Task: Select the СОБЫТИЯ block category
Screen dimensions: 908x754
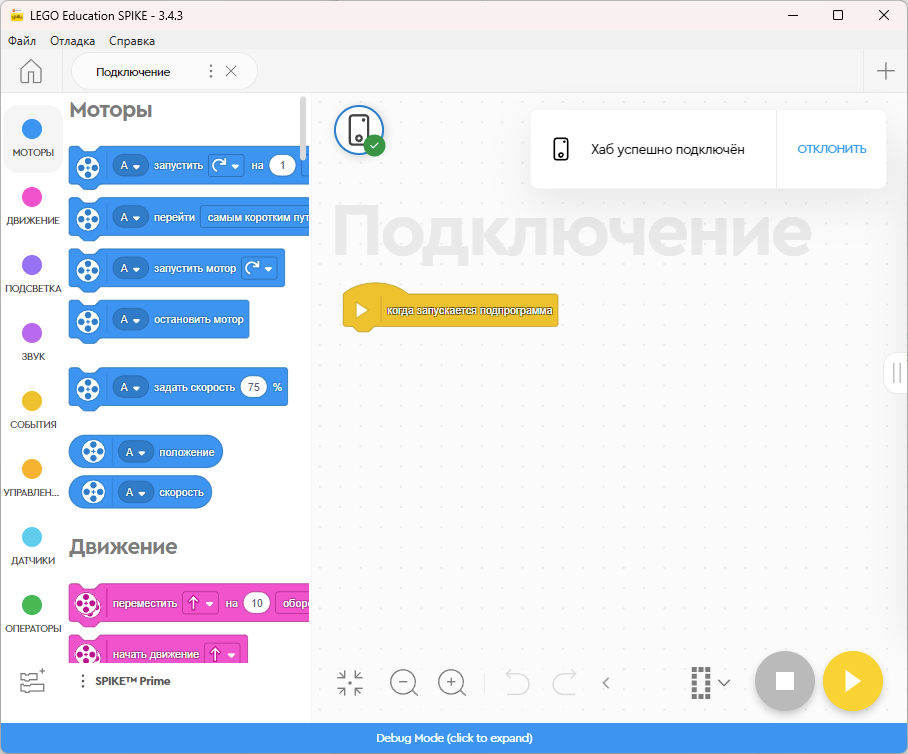Action: pos(33,404)
